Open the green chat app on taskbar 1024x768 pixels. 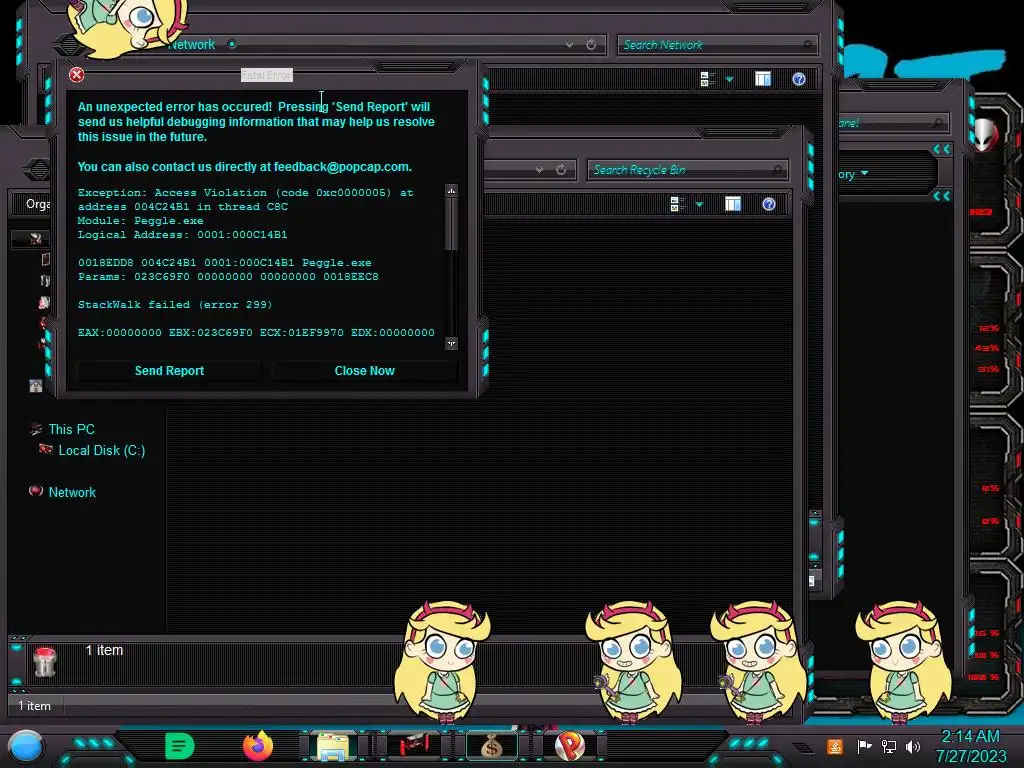(180, 746)
